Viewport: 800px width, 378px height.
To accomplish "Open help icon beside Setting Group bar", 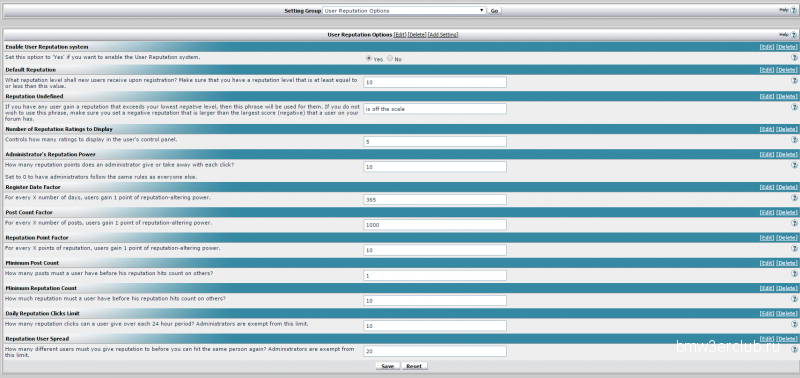I will click(x=793, y=10).
